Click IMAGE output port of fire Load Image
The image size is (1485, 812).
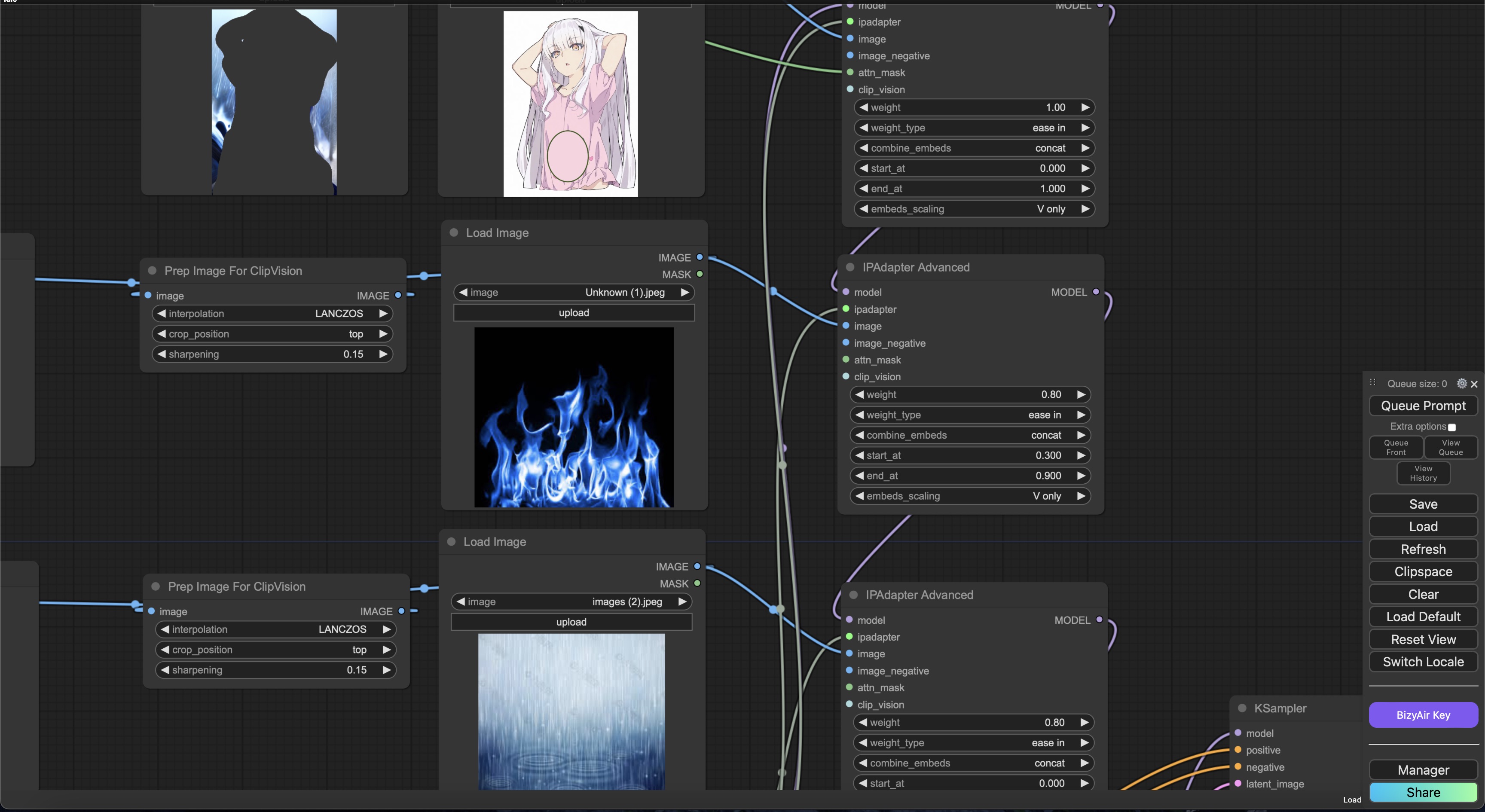point(699,257)
